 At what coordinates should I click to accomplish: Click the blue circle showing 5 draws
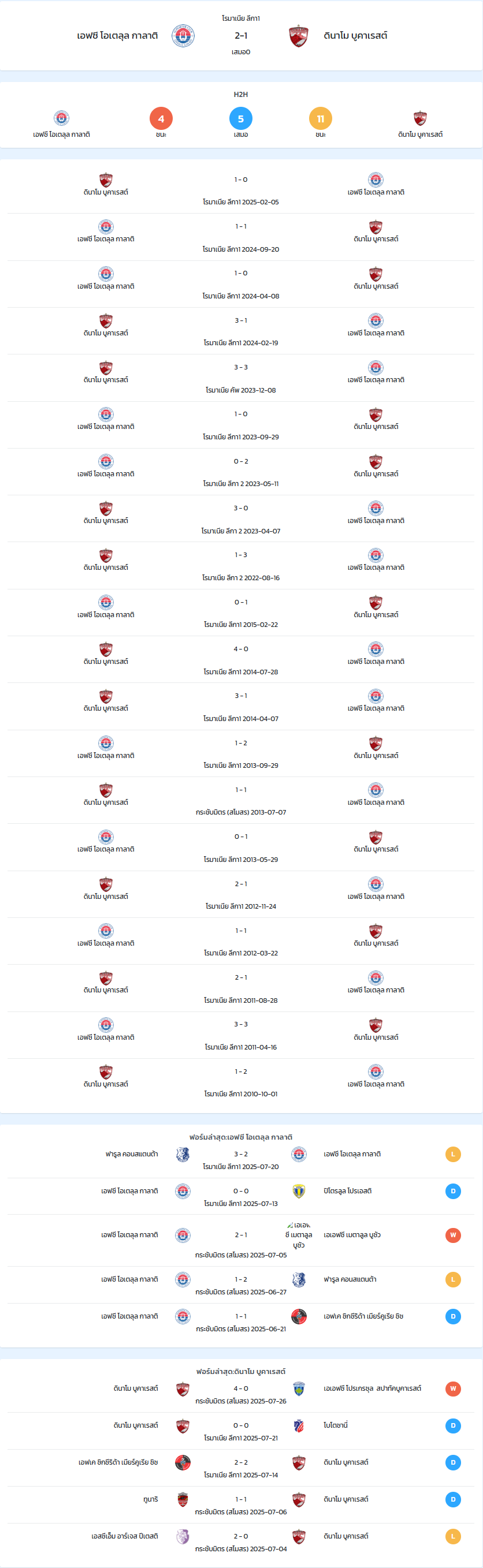(x=240, y=119)
